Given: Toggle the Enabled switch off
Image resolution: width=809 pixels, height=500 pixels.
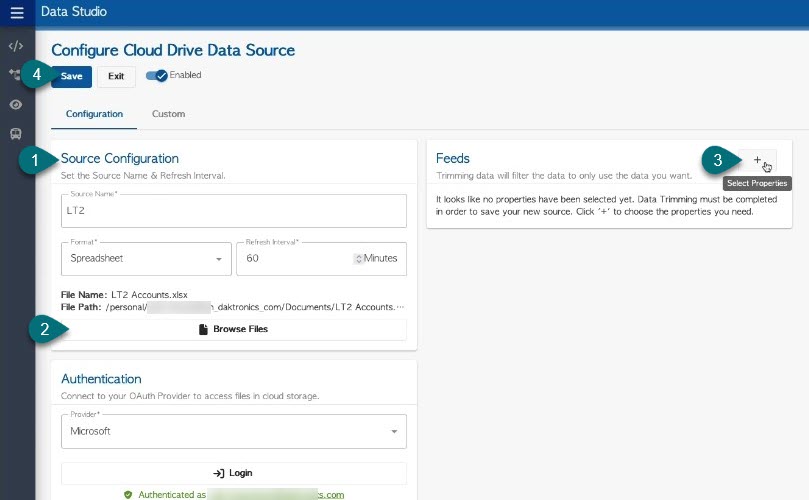Looking at the screenshot, I should pyautogui.click(x=157, y=76).
